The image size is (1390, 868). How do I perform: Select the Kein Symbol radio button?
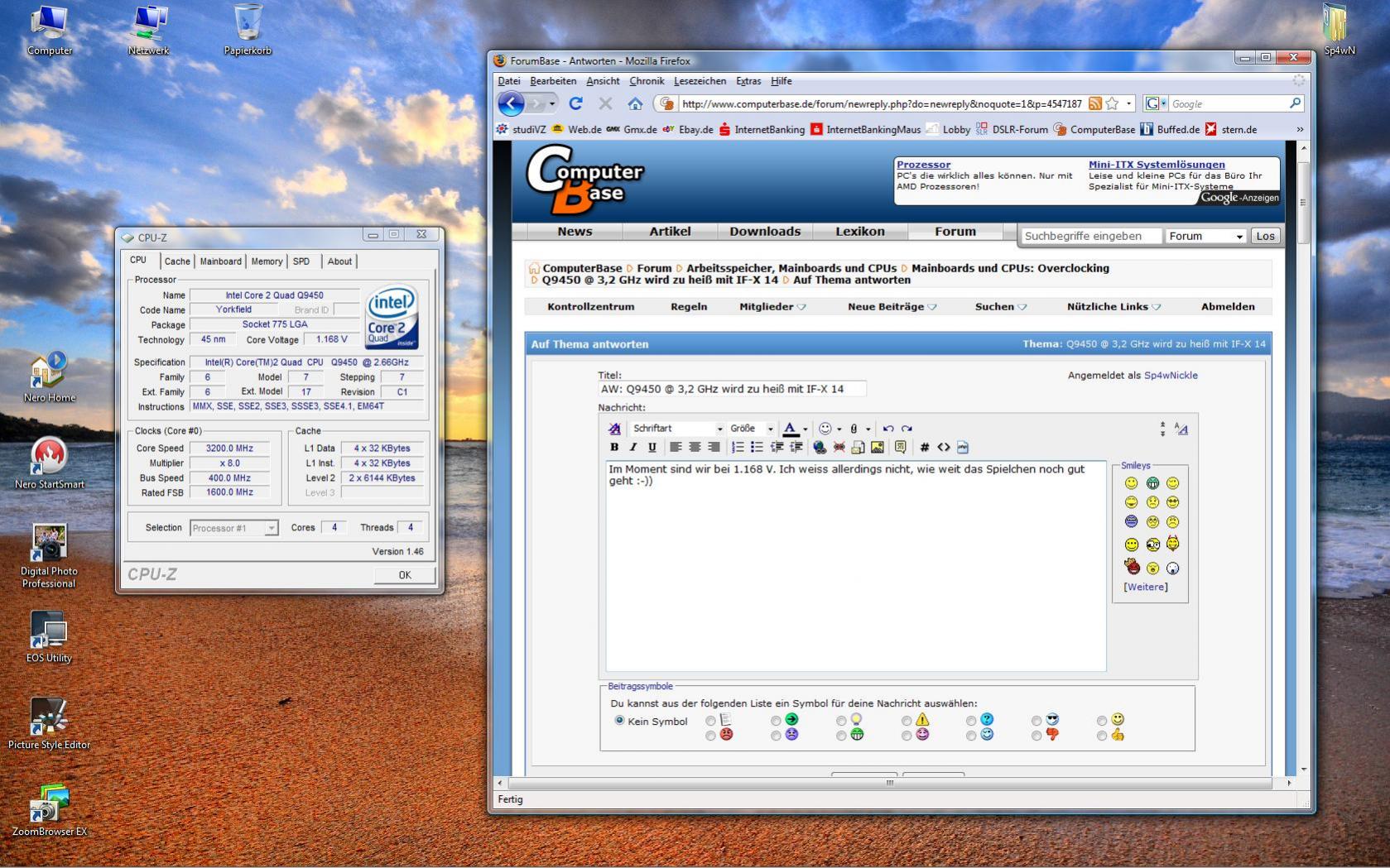[619, 721]
